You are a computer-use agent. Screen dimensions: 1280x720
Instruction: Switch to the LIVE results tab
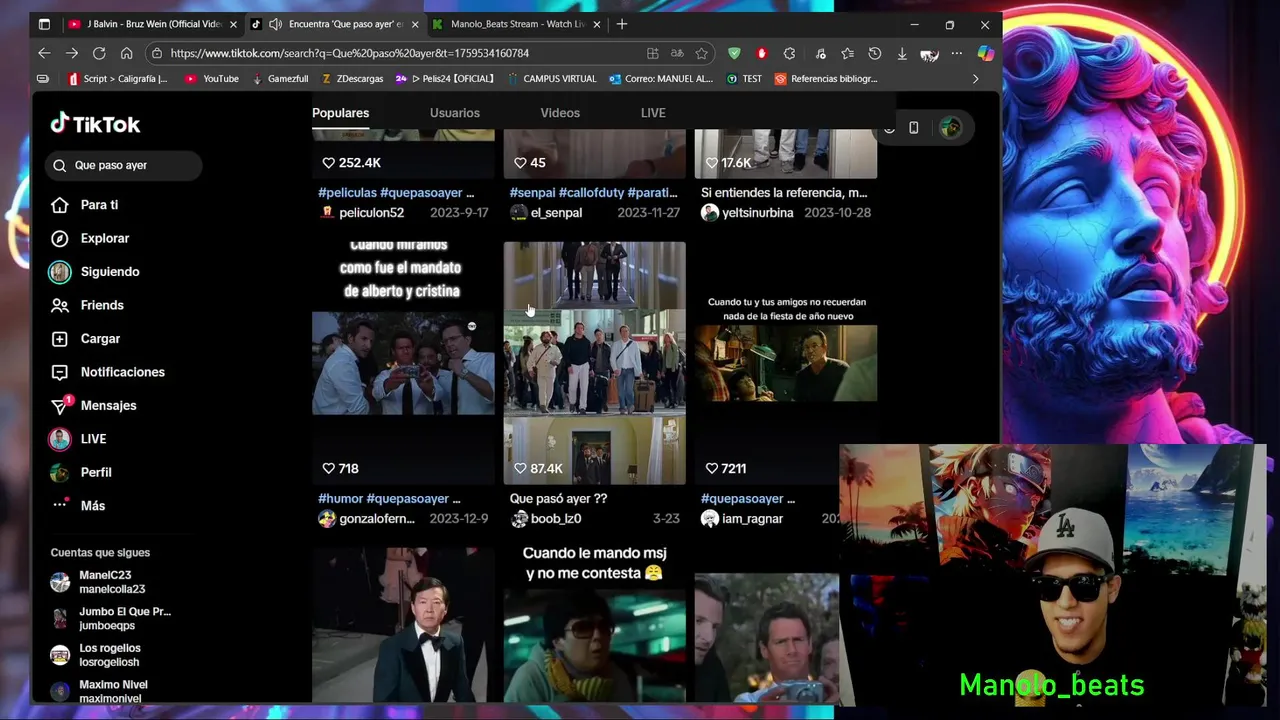[653, 113]
